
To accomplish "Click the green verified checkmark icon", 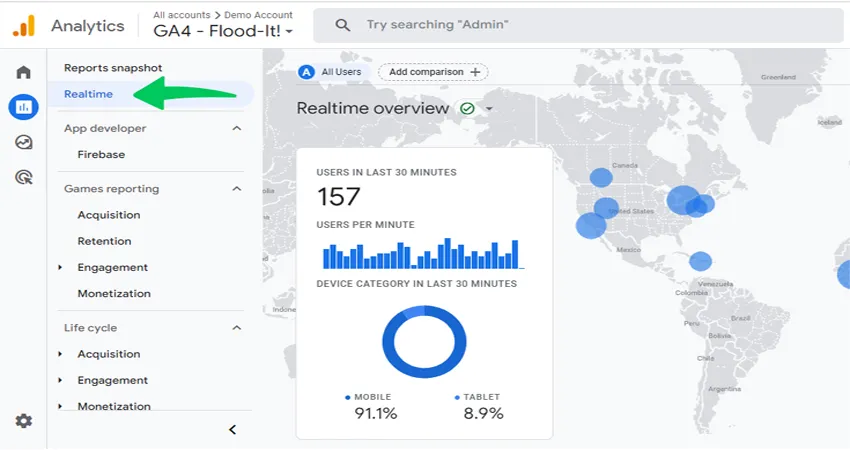I will pyautogui.click(x=467, y=108).
